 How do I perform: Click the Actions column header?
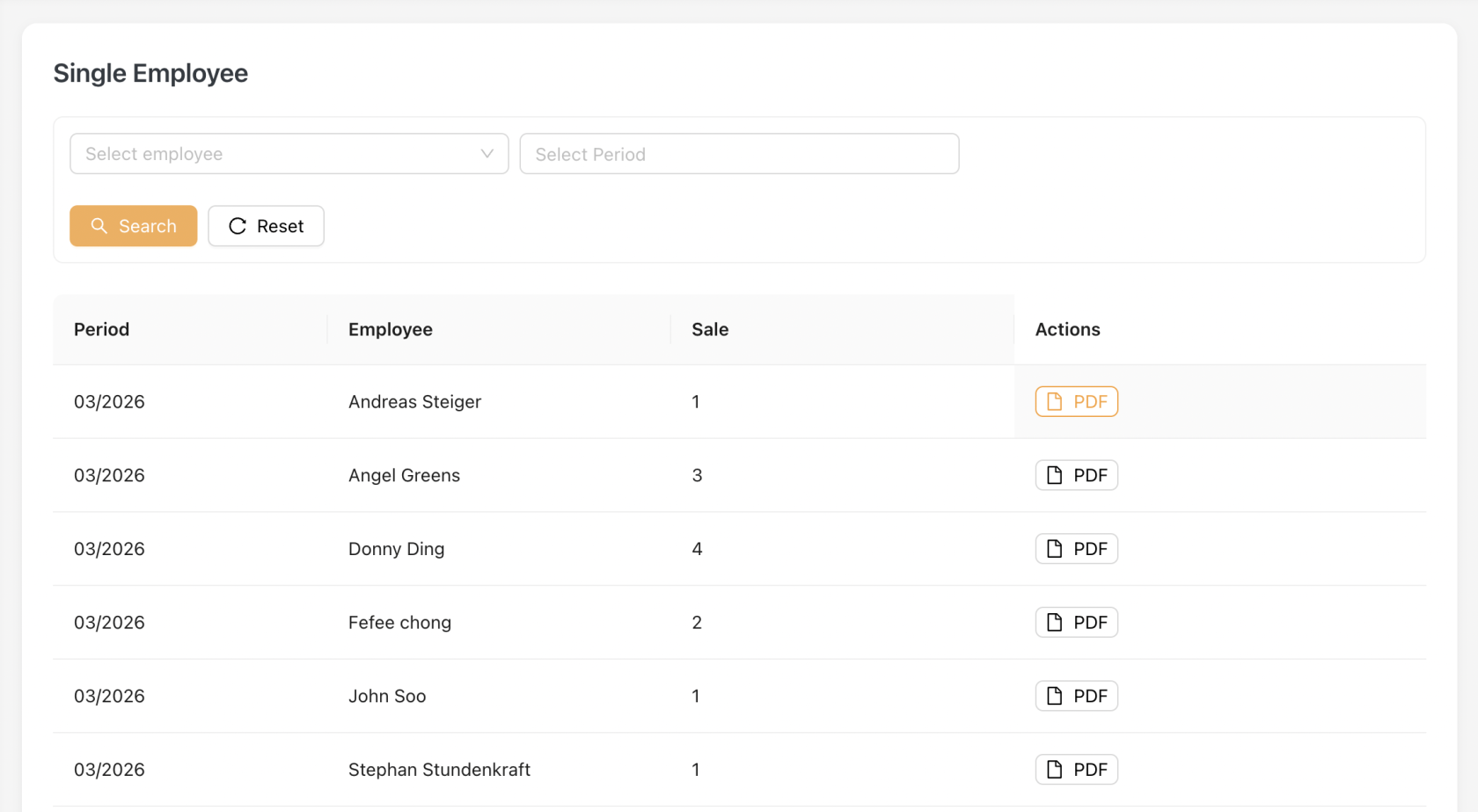1067,329
